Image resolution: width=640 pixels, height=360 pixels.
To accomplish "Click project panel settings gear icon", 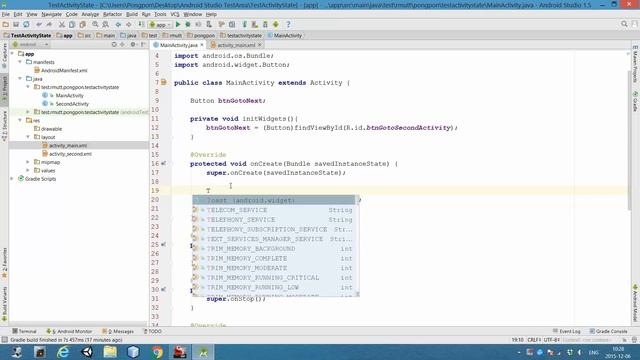I will coord(133,44).
